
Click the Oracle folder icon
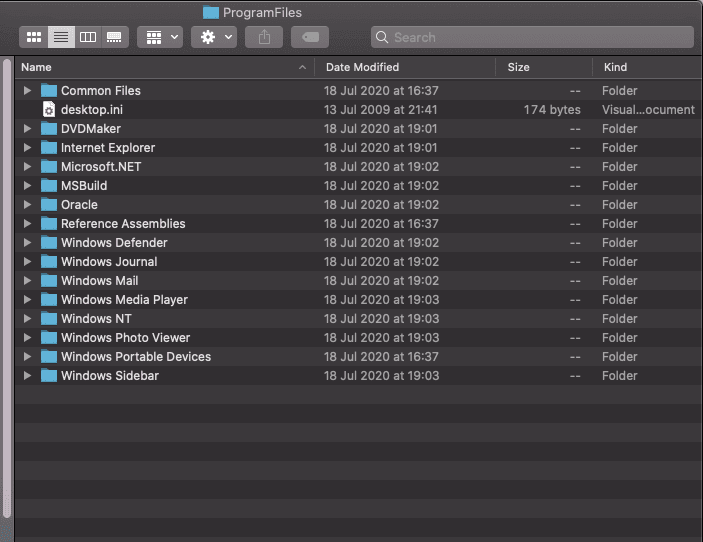(x=49, y=204)
